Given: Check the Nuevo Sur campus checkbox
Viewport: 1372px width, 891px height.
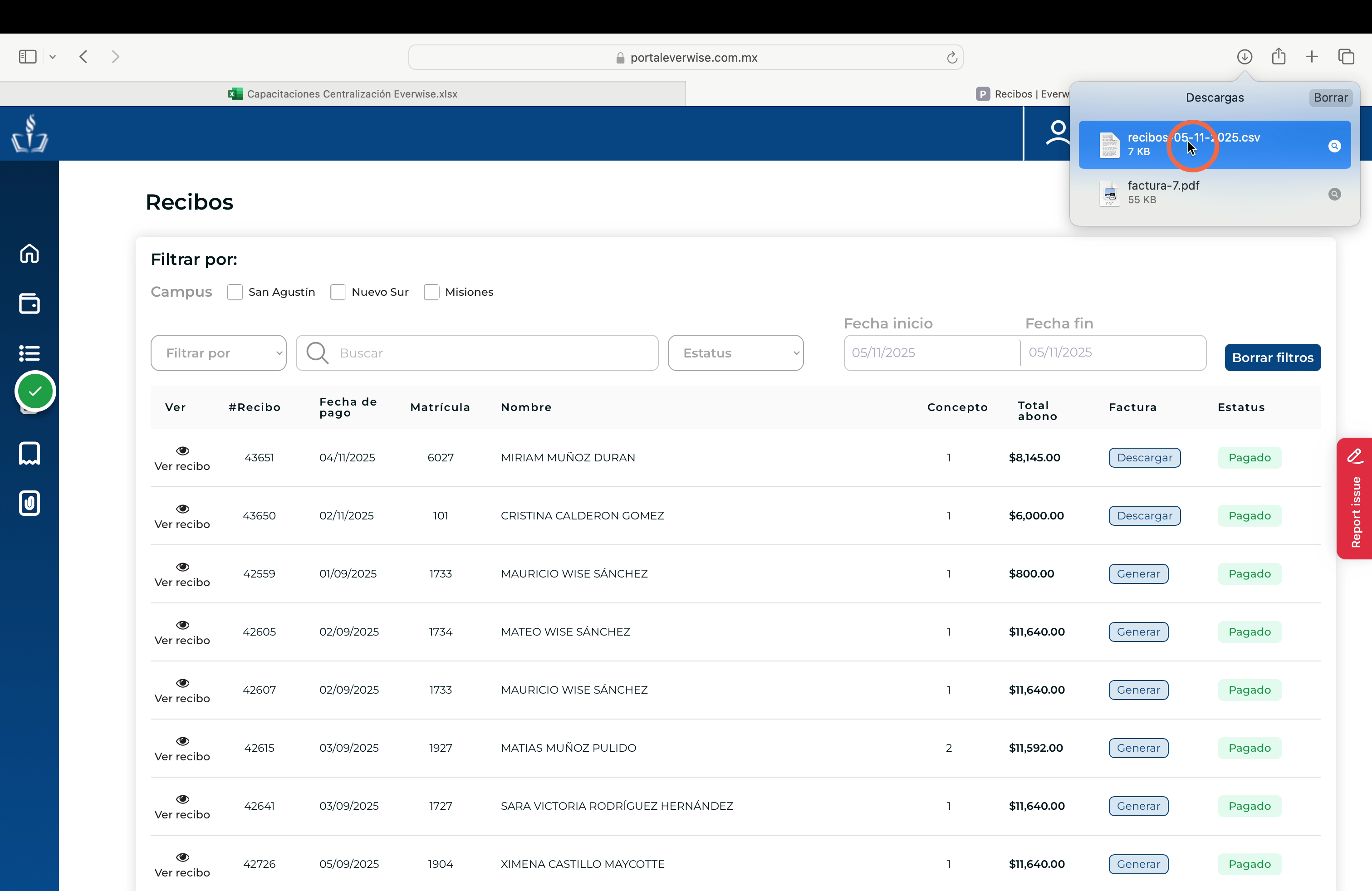Looking at the screenshot, I should click(x=338, y=292).
